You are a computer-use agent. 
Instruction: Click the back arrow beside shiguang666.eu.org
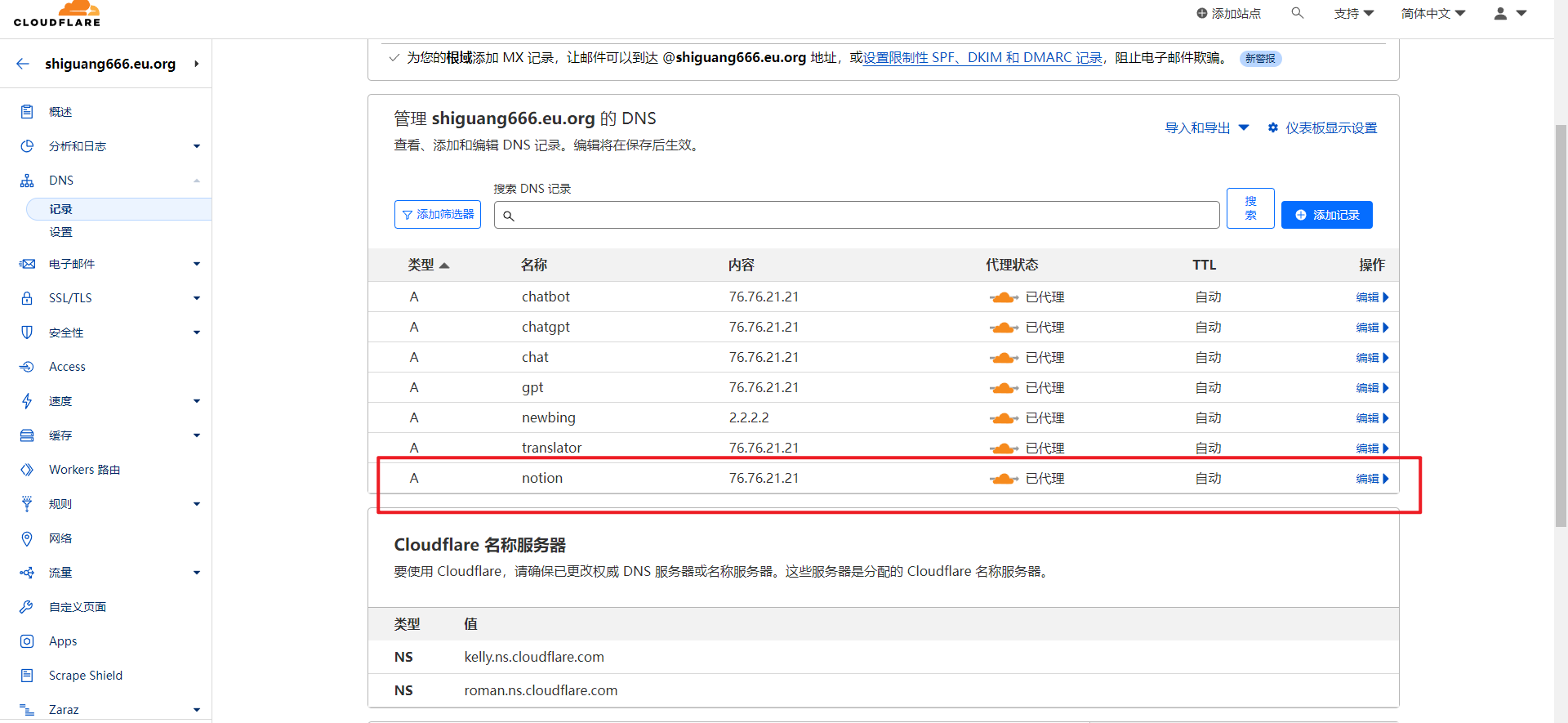(23, 64)
